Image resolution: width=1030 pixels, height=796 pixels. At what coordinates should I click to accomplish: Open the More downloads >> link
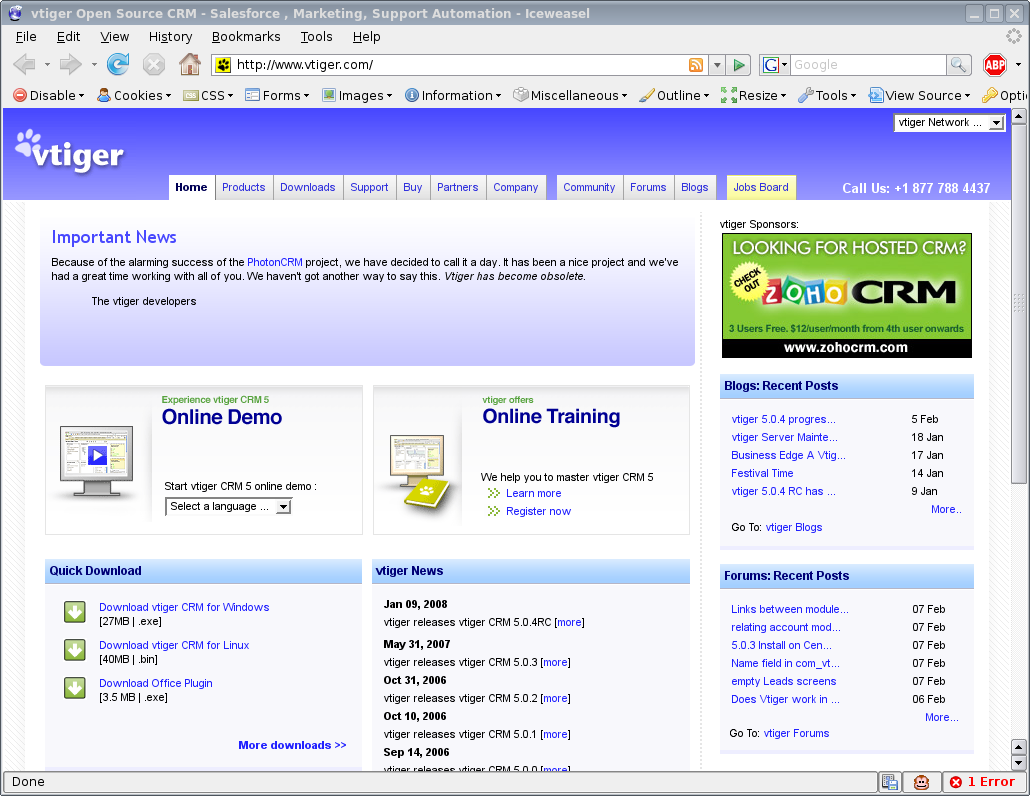[x=292, y=745]
